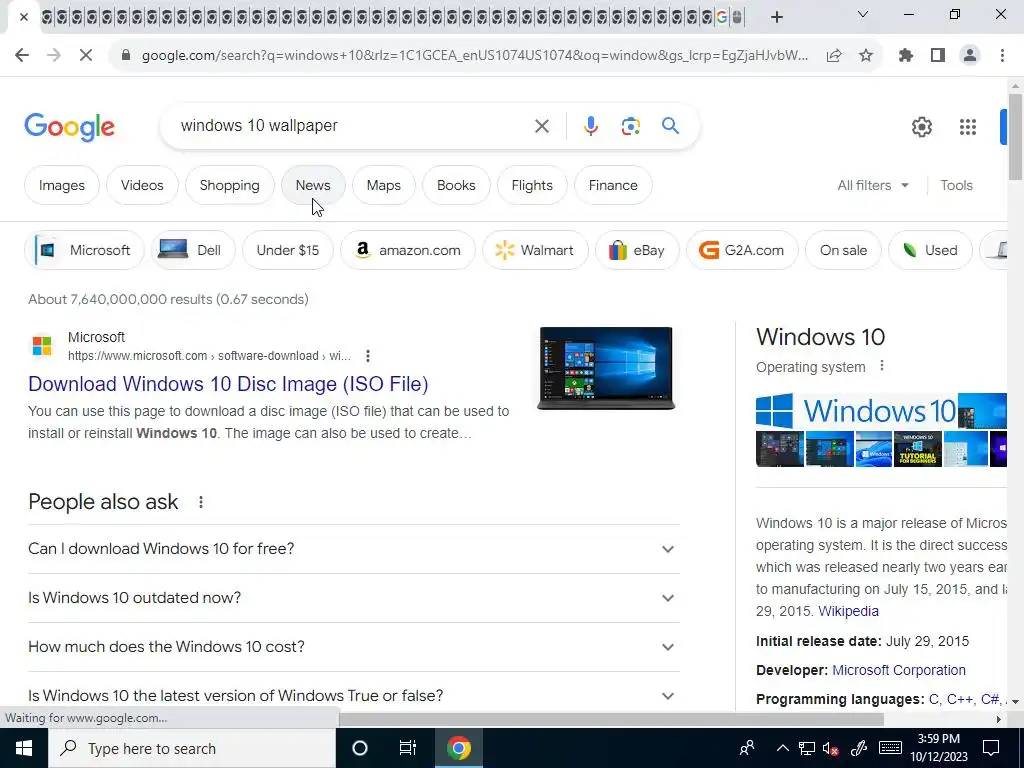Expand Can I download Windows 10 for free
This screenshot has height=768, width=1024.
[x=353, y=549]
